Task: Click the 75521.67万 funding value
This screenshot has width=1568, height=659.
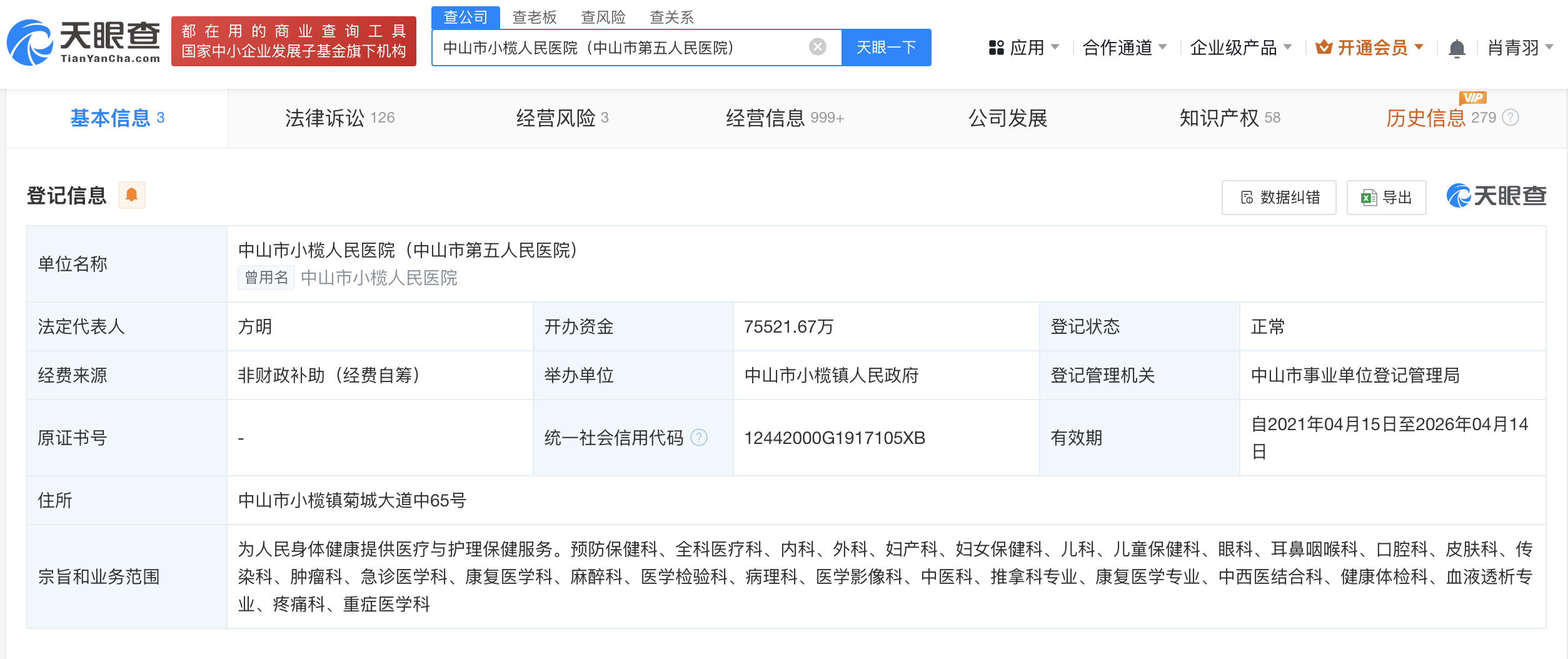Action: (789, 326)
